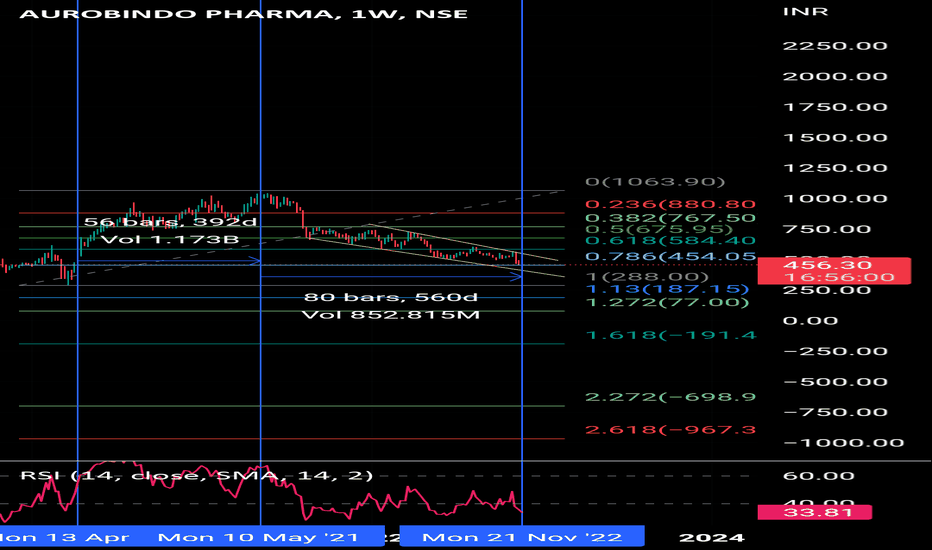Select the 0.786(454.05) Fibonacci level label
The height and width of the screenshot is (550, 932).
pos(670,257)
